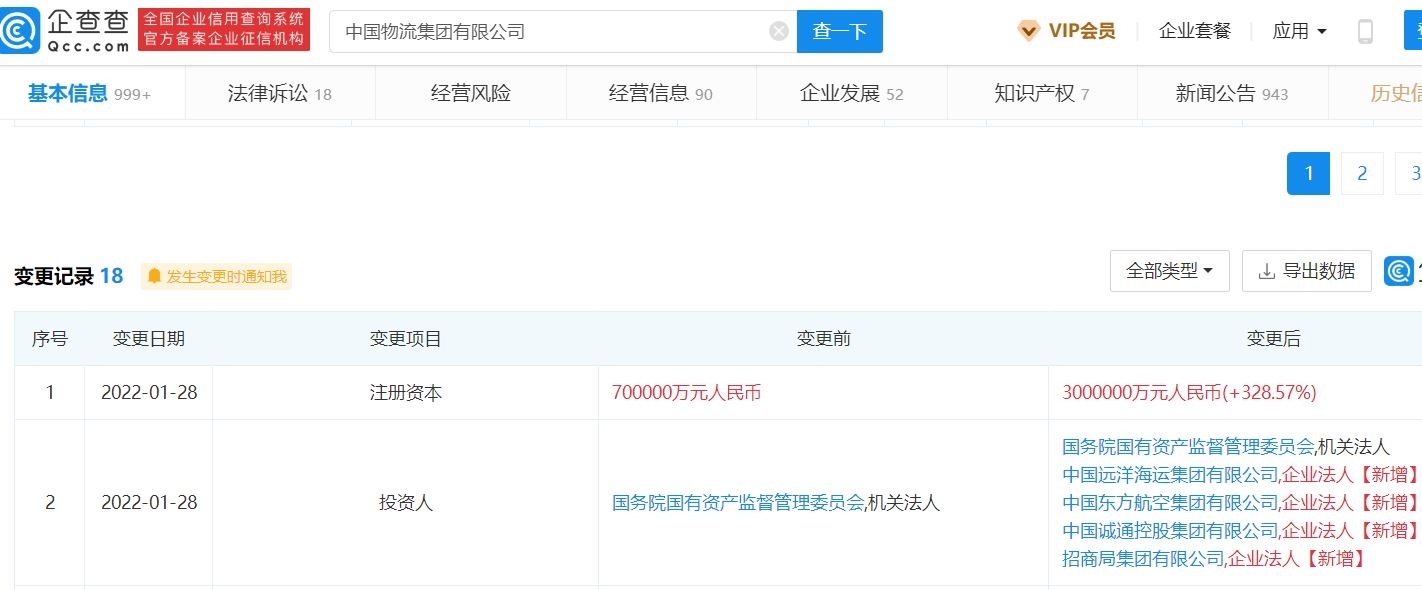The height and width of the screenshot is (590, 1422).
Task: Click 3000000万元人民币(+328.57%) after-change value
Action: (x=1189, y=393)
